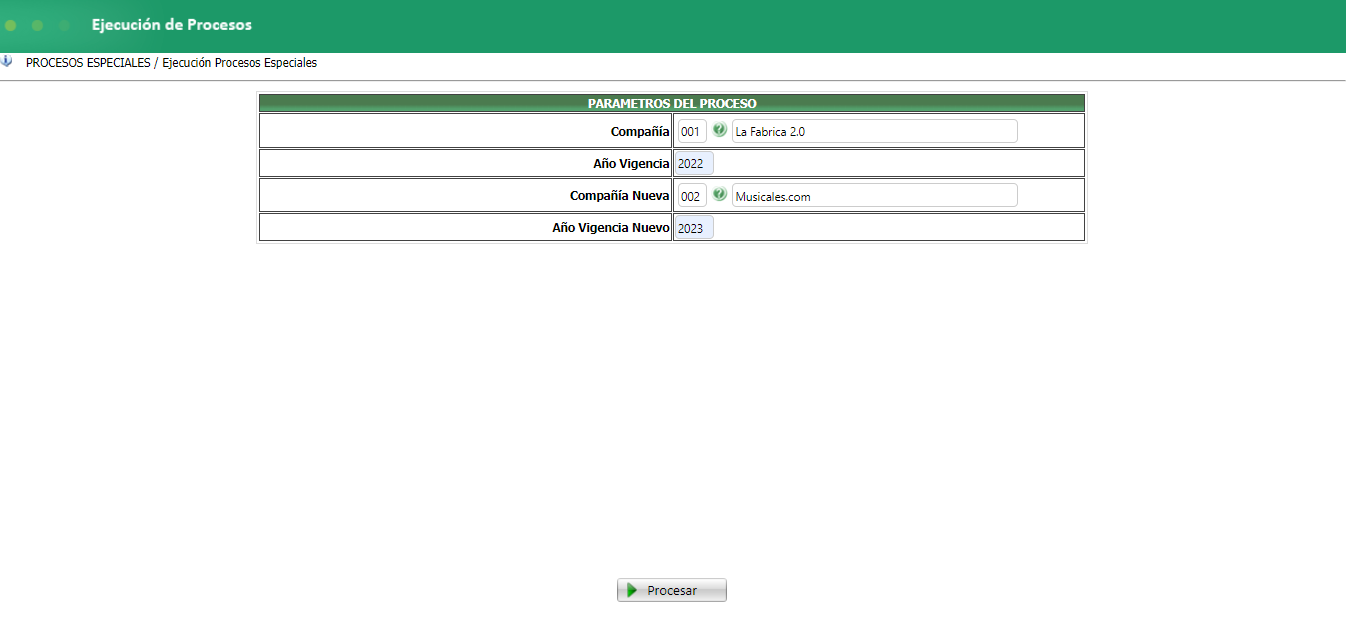Click the Compañía Nueva label
The height and width of the screenshot is (636, 1346).
click(619, 196)
